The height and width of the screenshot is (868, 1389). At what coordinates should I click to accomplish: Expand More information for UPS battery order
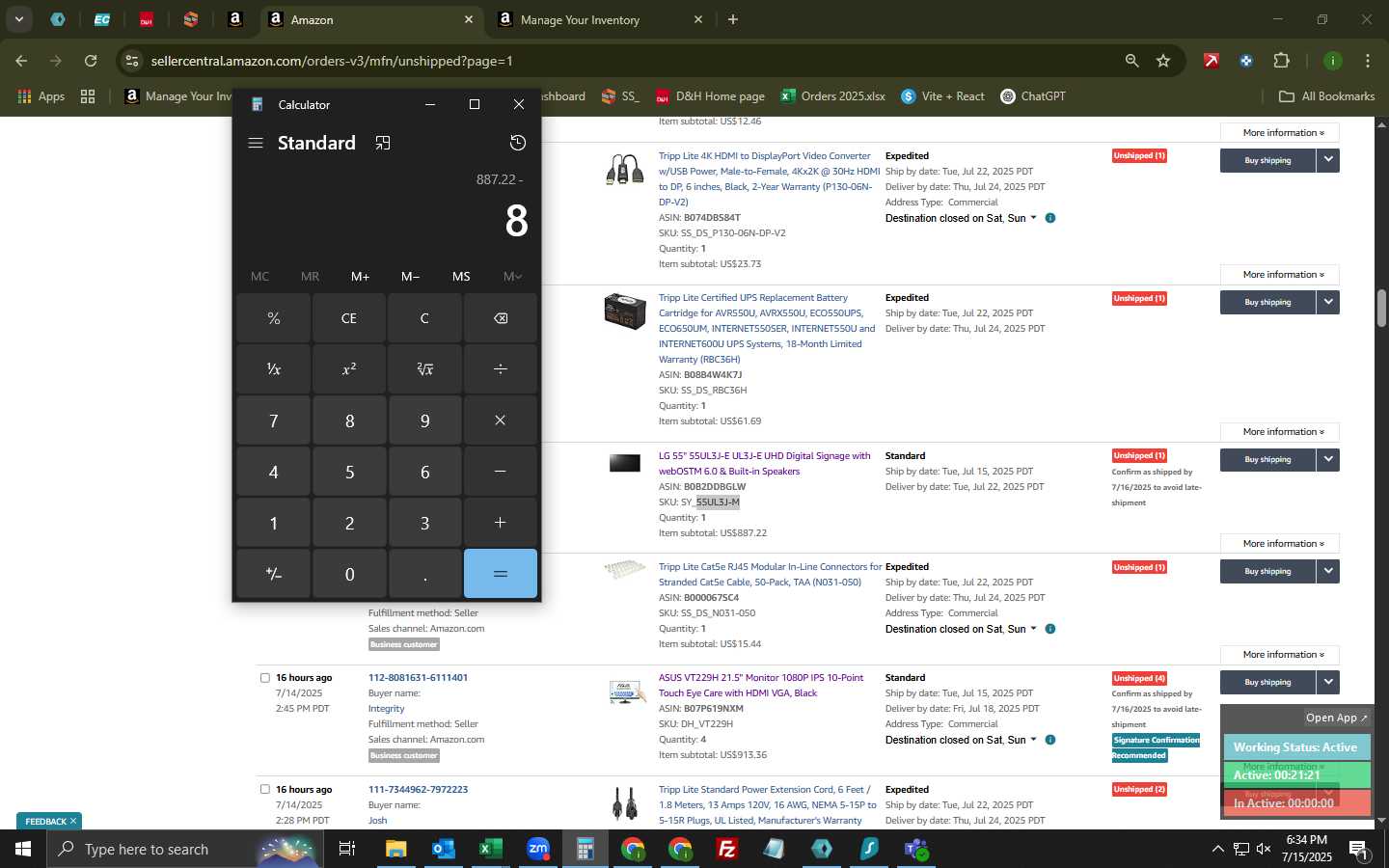coord(1279,432)
